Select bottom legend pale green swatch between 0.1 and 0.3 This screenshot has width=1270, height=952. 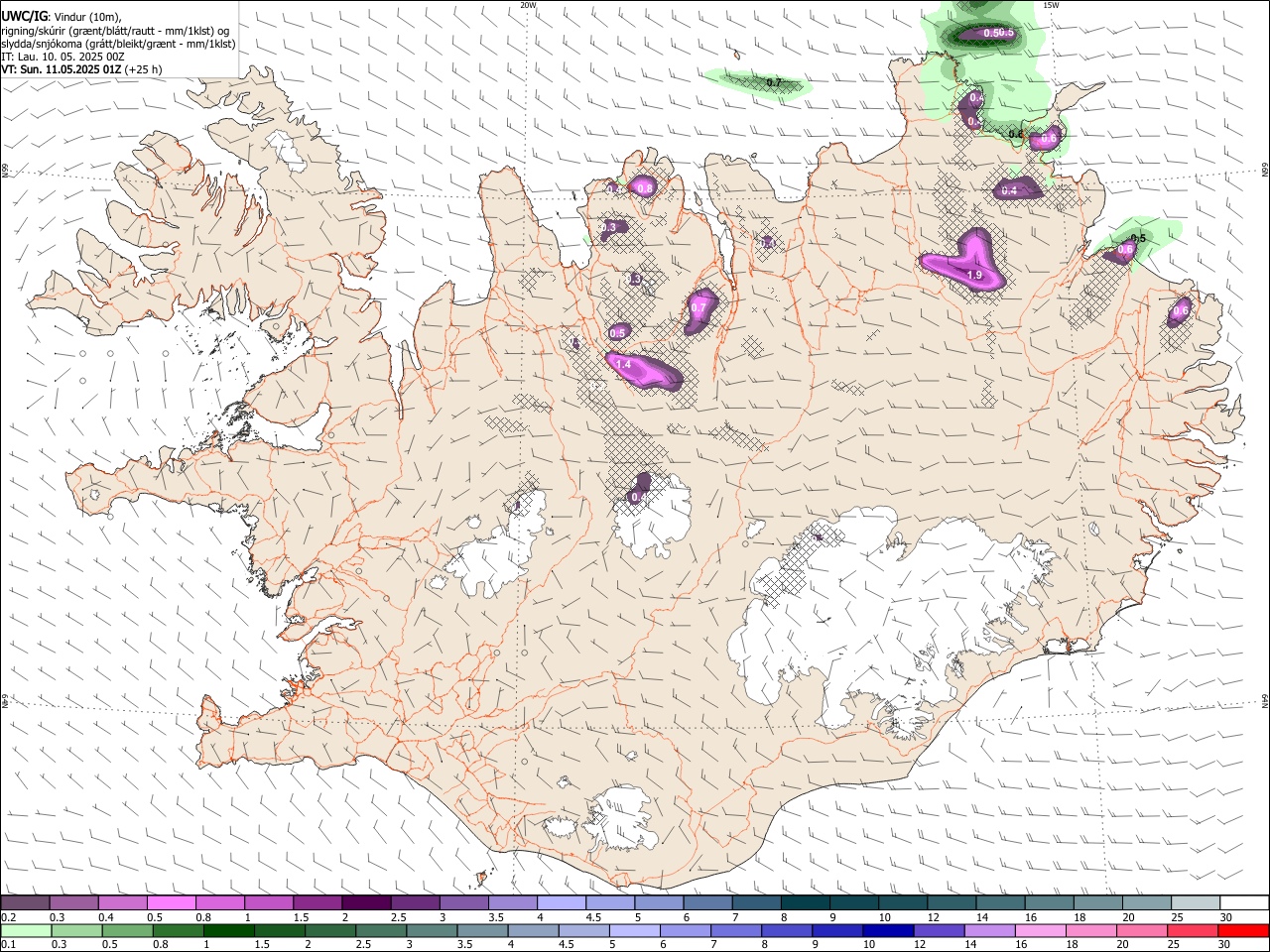pos(25,930)
